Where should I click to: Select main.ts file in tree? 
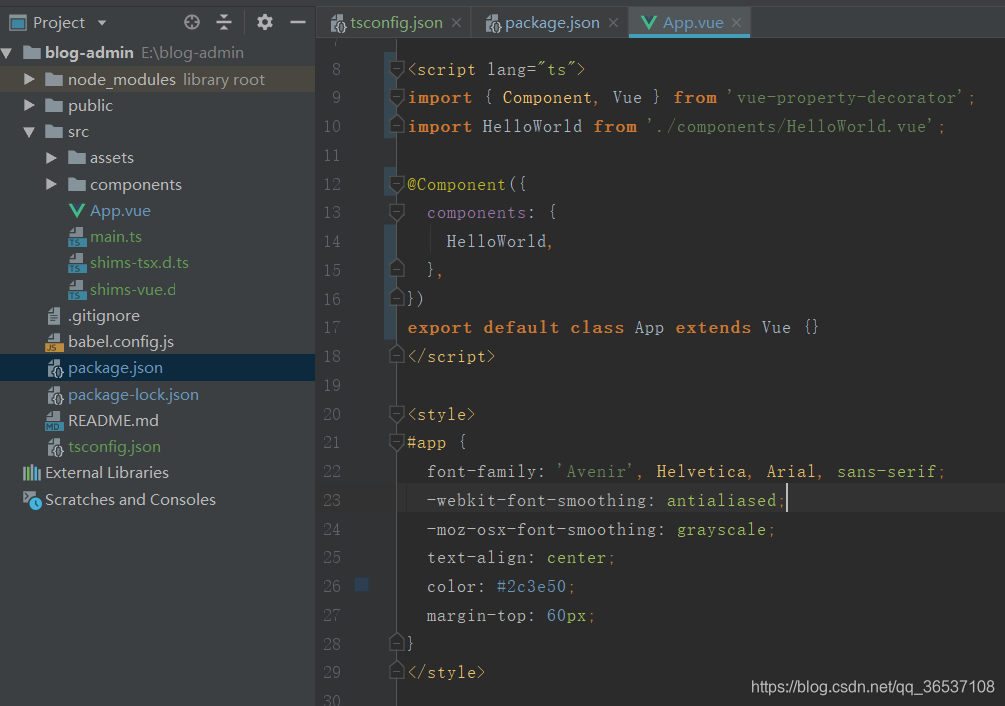(115, 237)
